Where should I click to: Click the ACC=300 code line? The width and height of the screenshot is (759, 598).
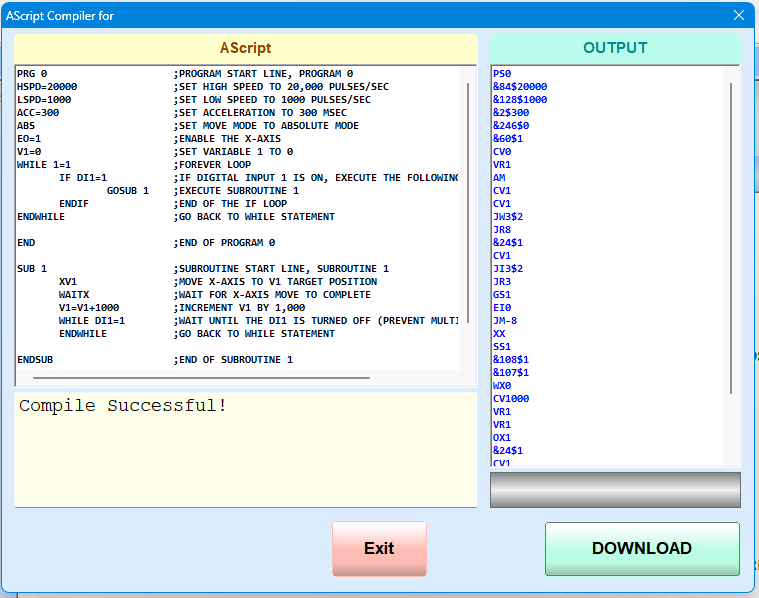pyautogui.click(x=38, y=113)
